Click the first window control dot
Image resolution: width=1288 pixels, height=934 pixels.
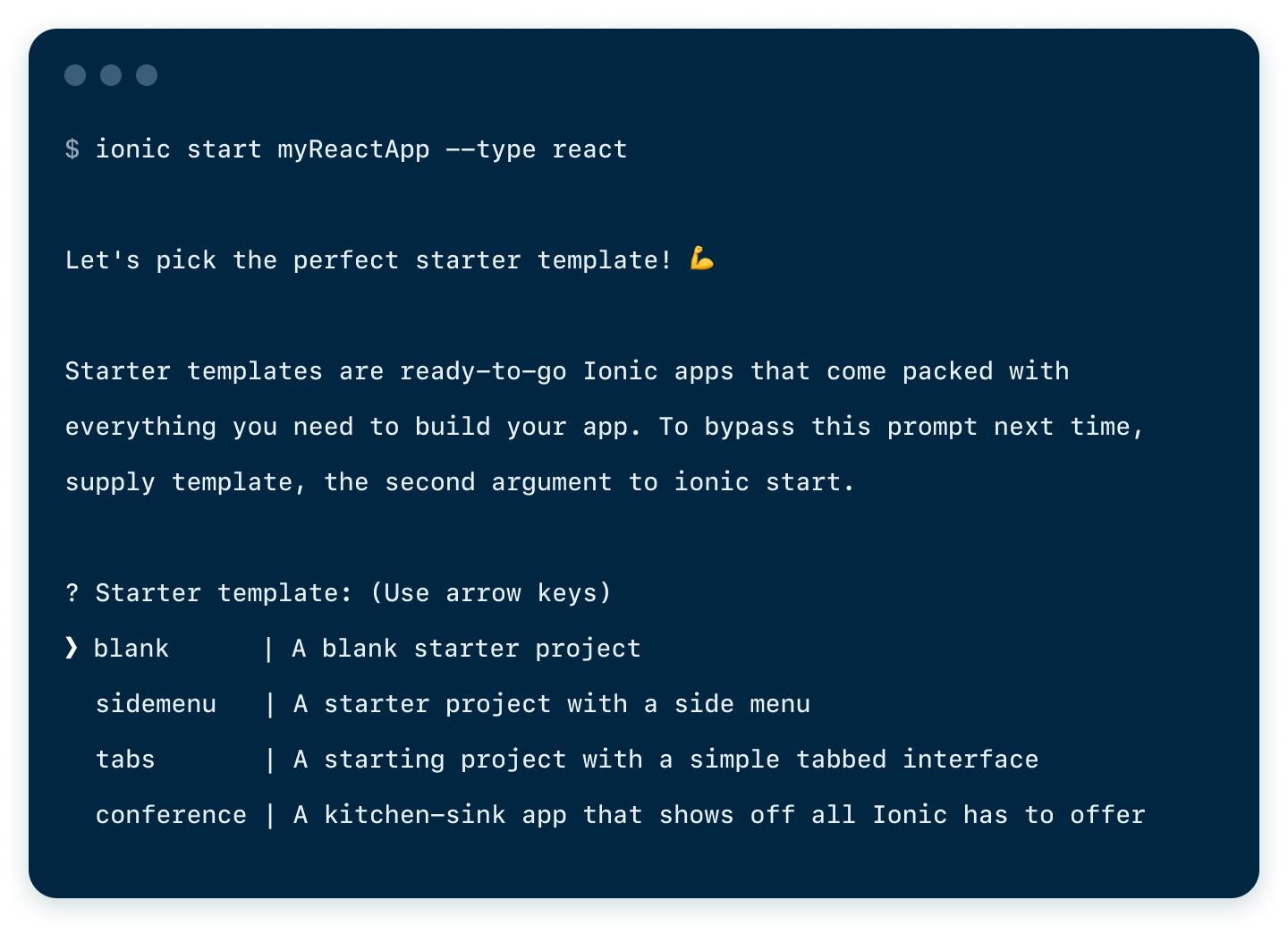point(75,75)
